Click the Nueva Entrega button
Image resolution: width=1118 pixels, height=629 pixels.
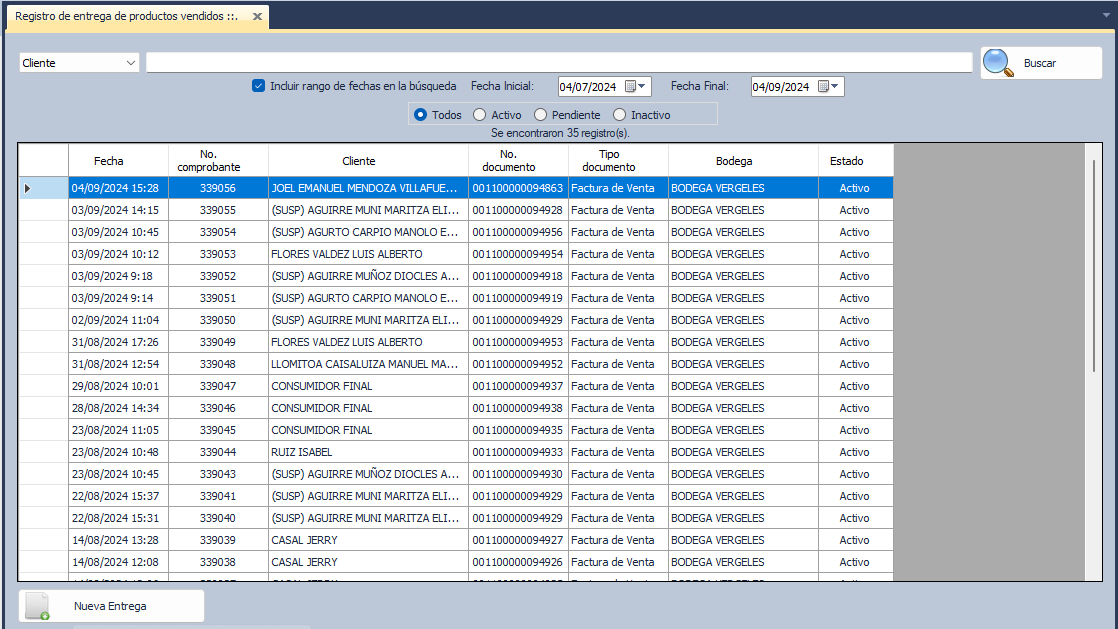(x=111, y=606)
